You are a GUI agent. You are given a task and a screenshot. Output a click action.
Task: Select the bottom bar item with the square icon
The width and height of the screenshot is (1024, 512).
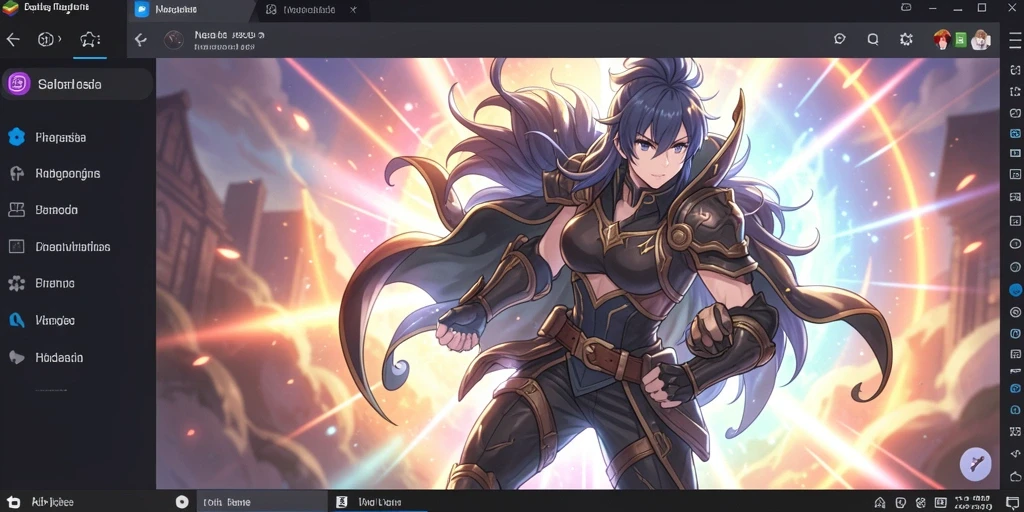point(377,502)
